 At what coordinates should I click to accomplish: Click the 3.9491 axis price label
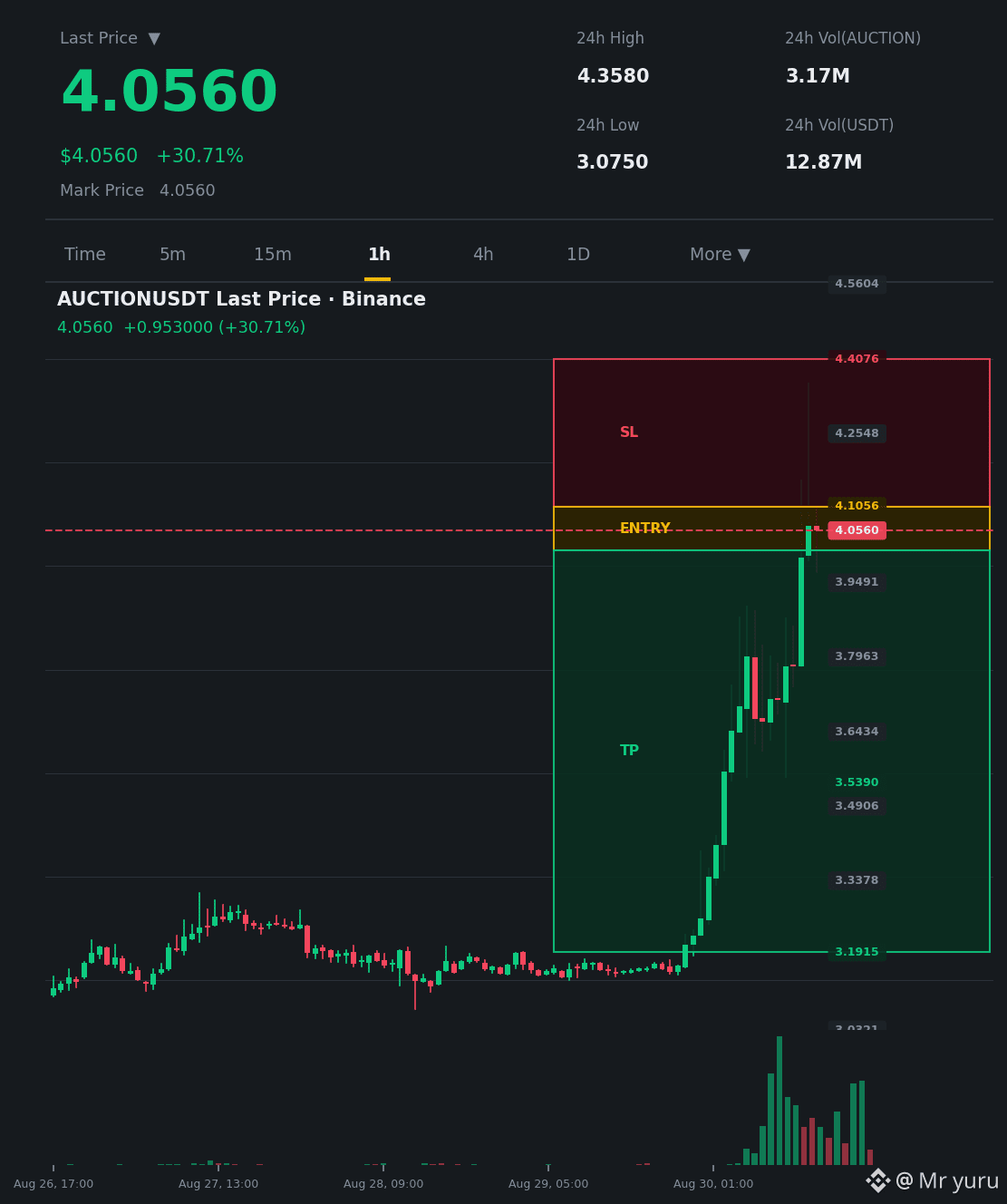coord(857,582)
